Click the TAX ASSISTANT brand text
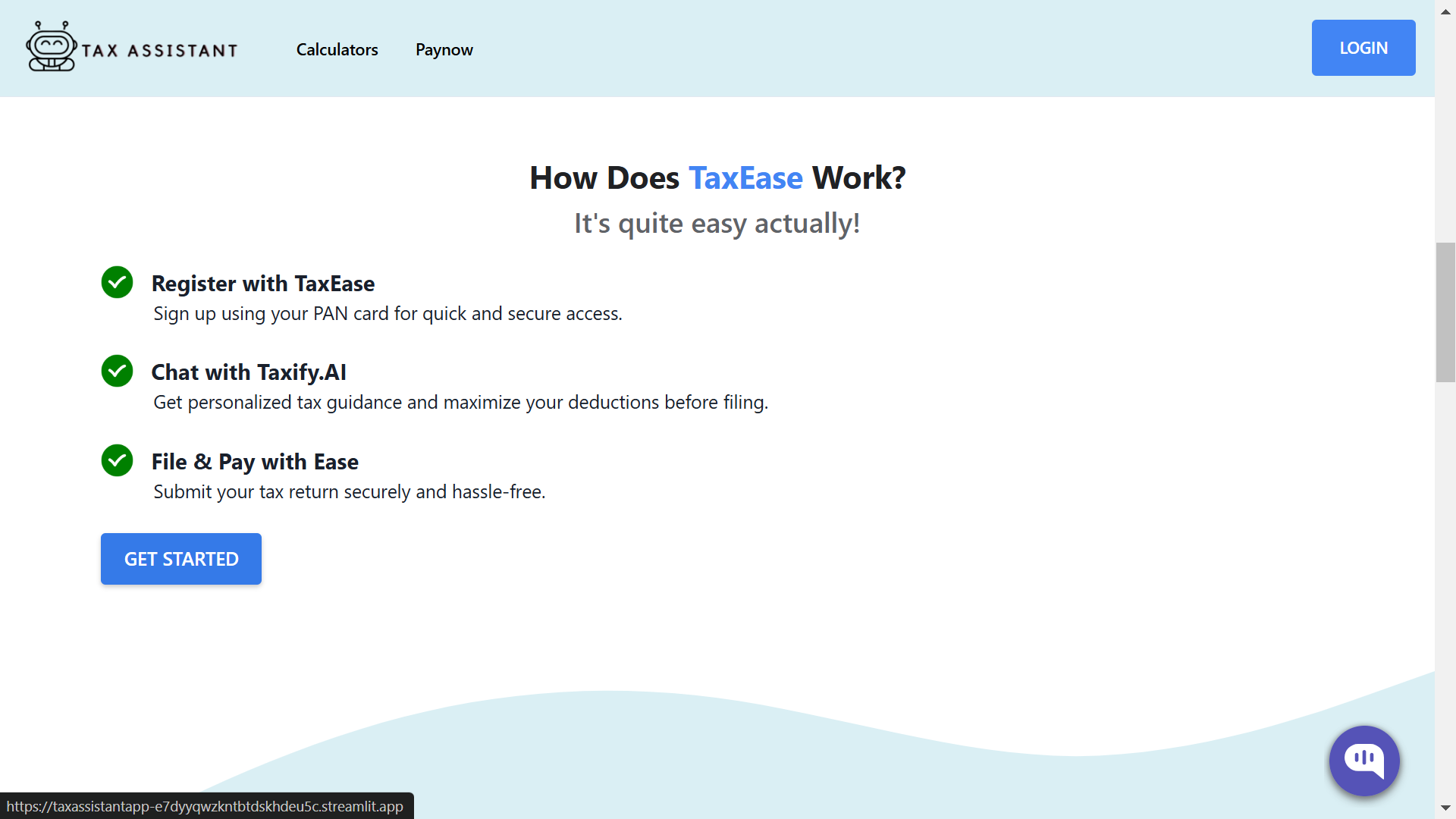 tap(160, 51)
